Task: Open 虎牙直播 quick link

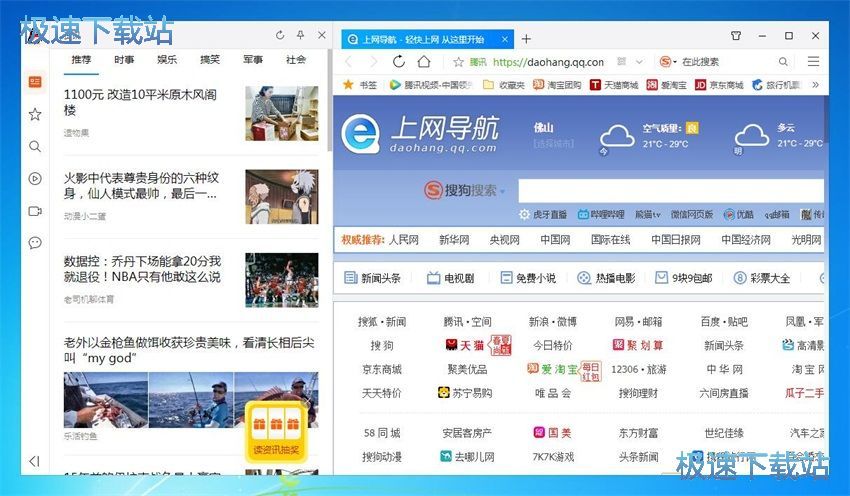Action: [543, 215]
